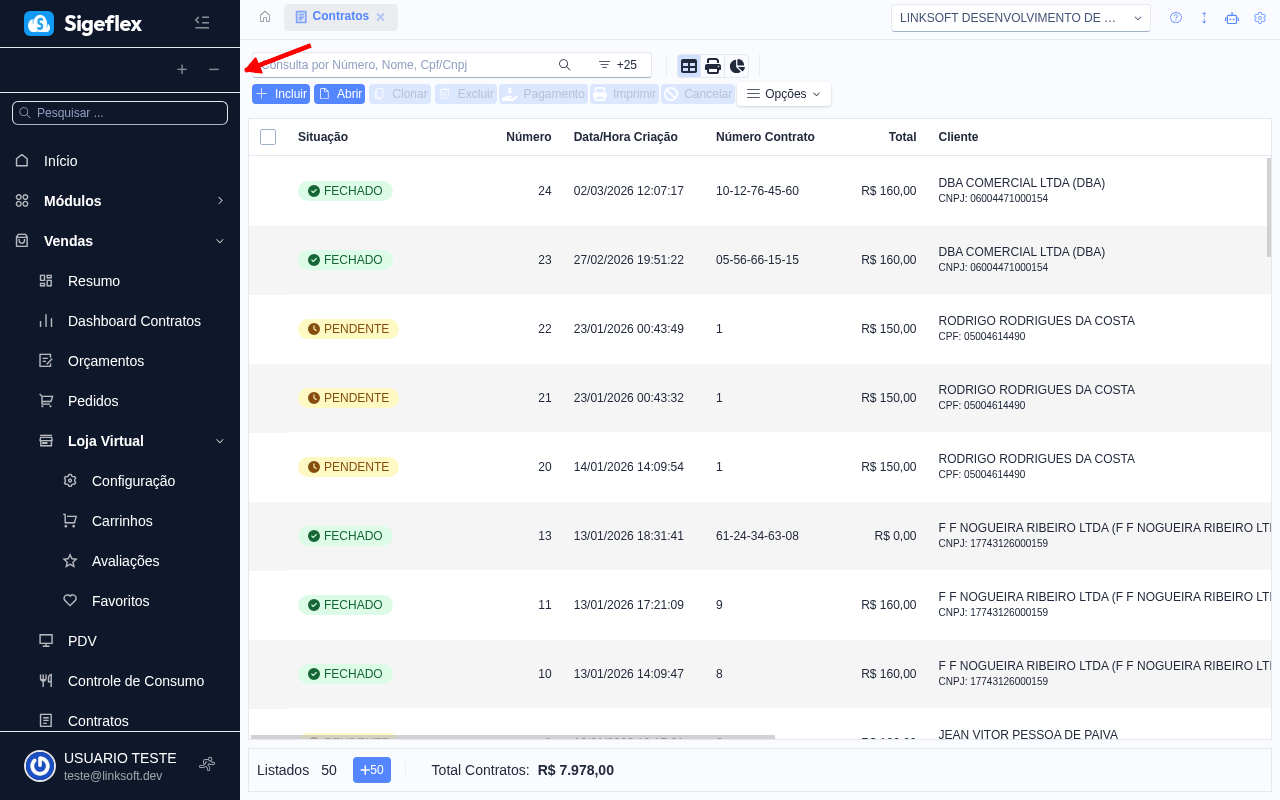The height and width of the screenshot is (800, 1280).
Task: Expand all menu items with the plus icon
Action: pos(182,69)
